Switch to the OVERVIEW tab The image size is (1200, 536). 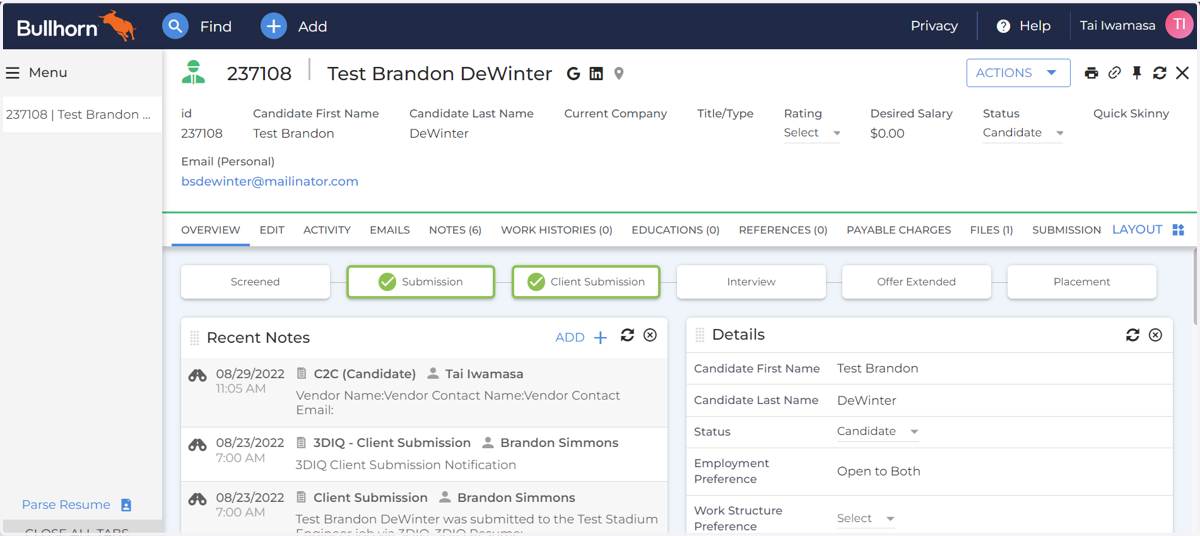[211, 230]
